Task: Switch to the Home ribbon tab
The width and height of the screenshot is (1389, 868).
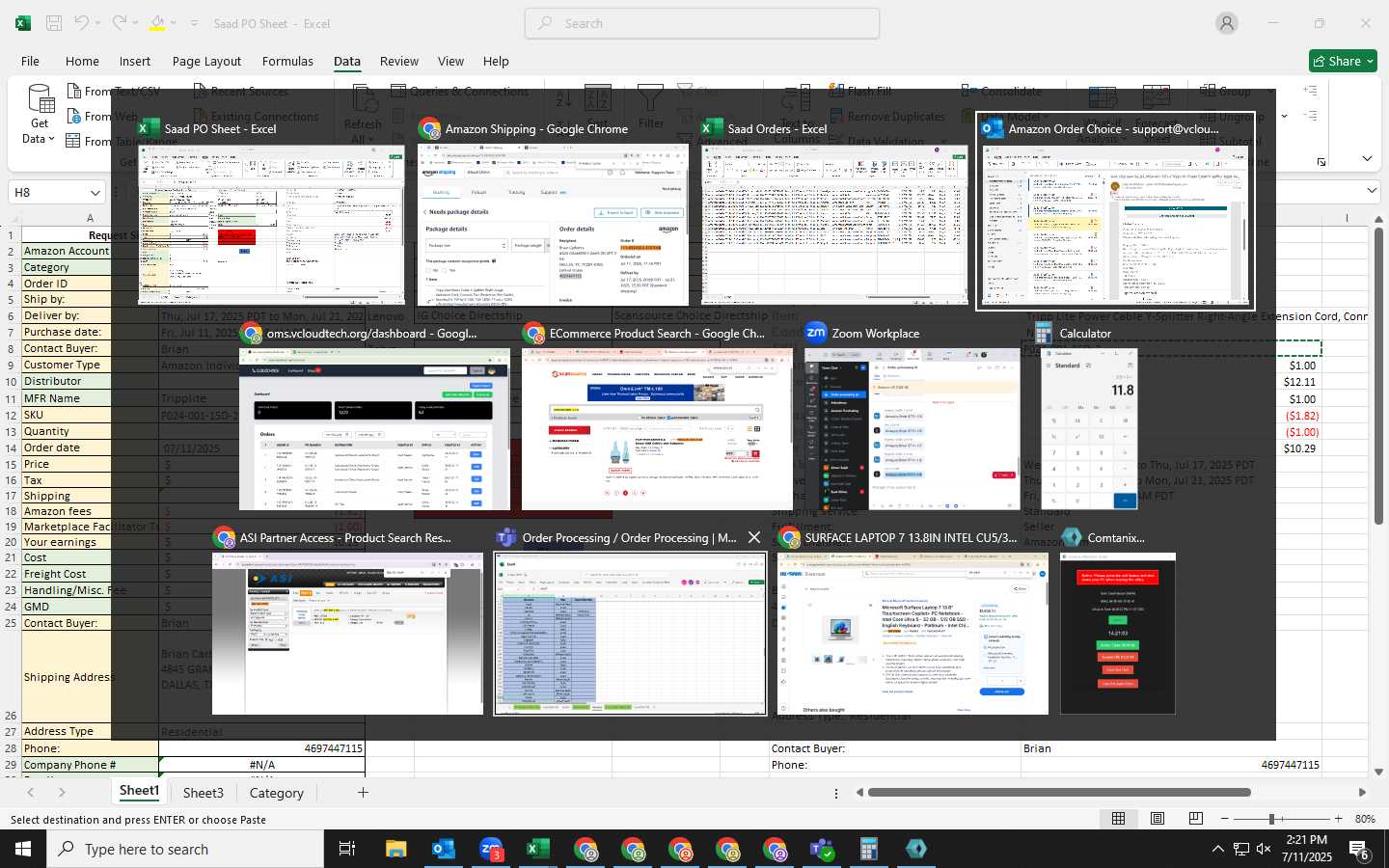Action: [x=82, y=61]
